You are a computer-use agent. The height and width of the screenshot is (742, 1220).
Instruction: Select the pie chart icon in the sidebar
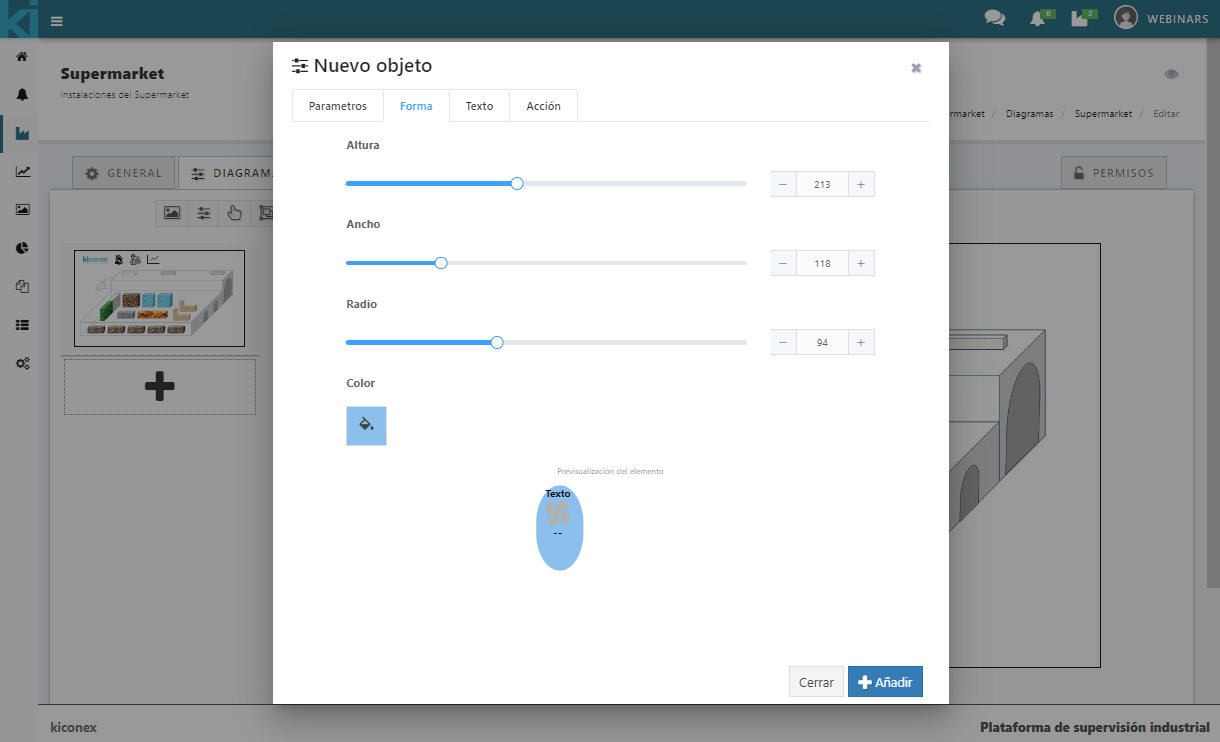point(22,248)
